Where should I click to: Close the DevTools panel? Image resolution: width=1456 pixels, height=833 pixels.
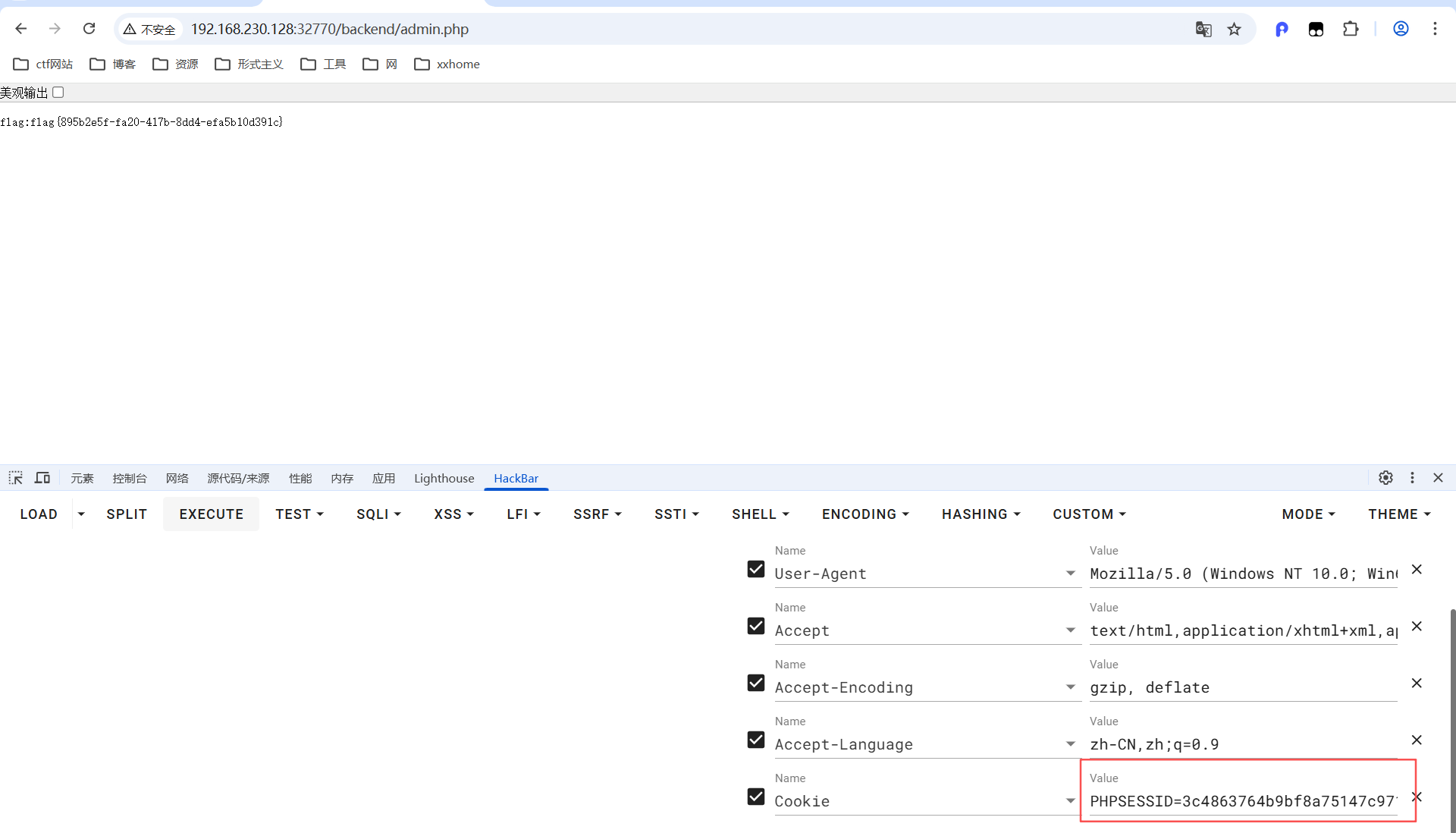[x=1438, y=478]
